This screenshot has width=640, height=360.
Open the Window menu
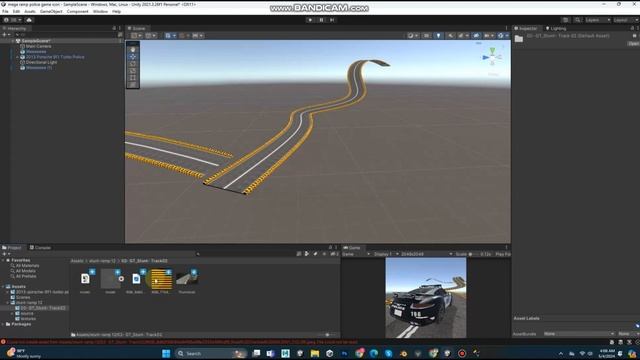(100, 11)
